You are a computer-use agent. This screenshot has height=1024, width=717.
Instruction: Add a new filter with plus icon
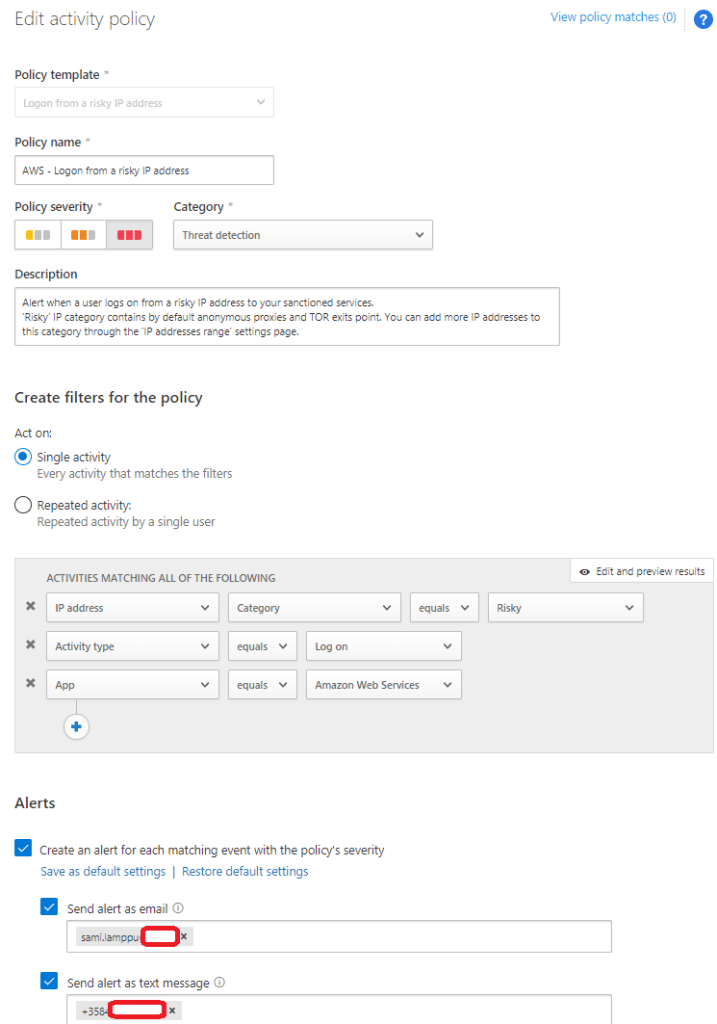tap(76, 727)
